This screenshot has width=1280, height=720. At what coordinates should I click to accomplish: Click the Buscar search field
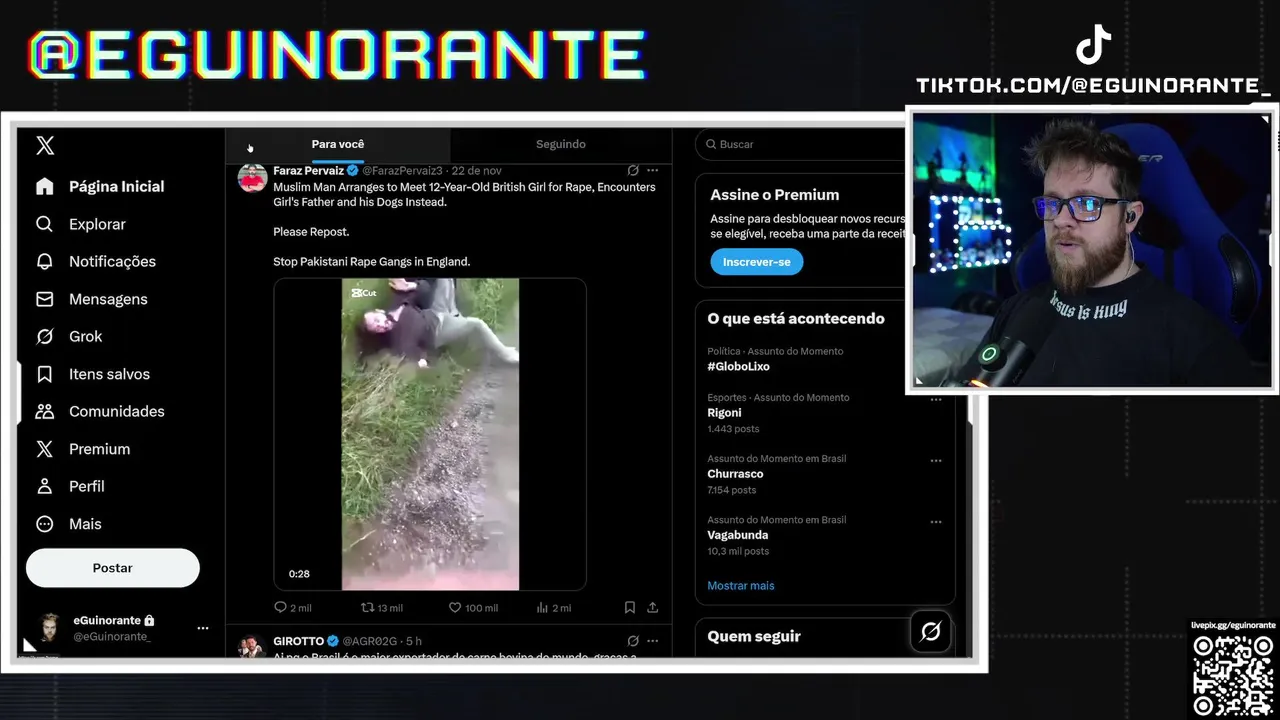[800, 145]
